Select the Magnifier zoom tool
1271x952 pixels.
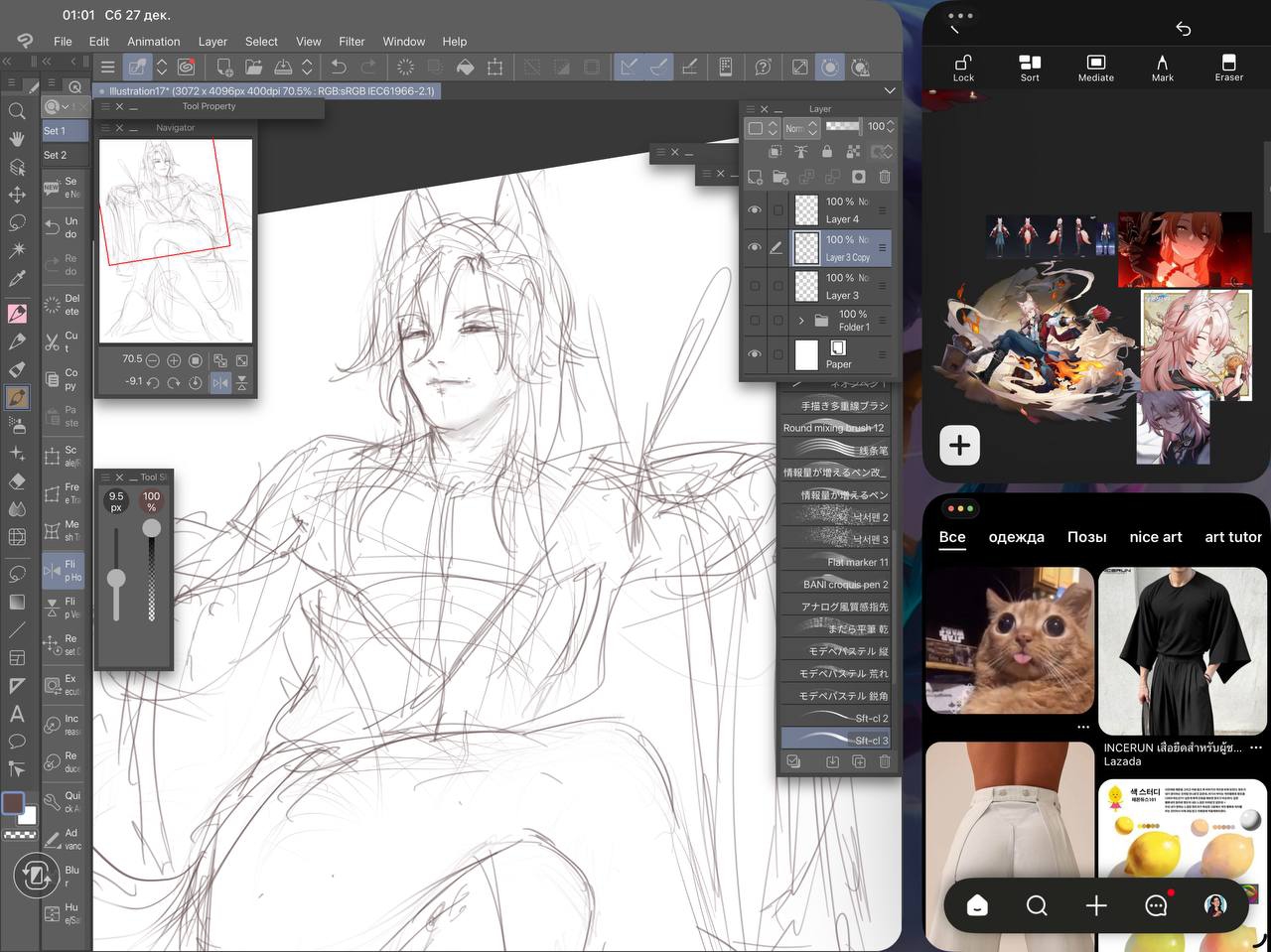tap(17, 111)
